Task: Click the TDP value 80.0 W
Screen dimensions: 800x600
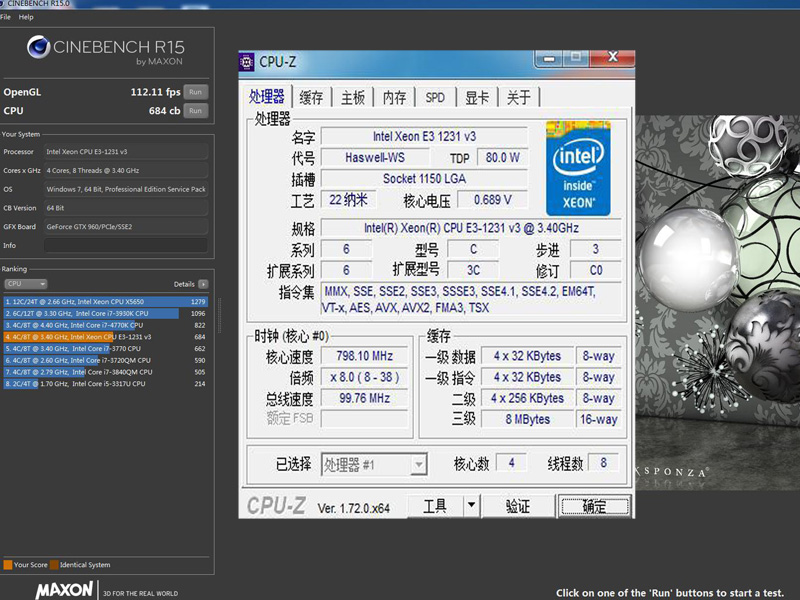Action: coord(503,157)
